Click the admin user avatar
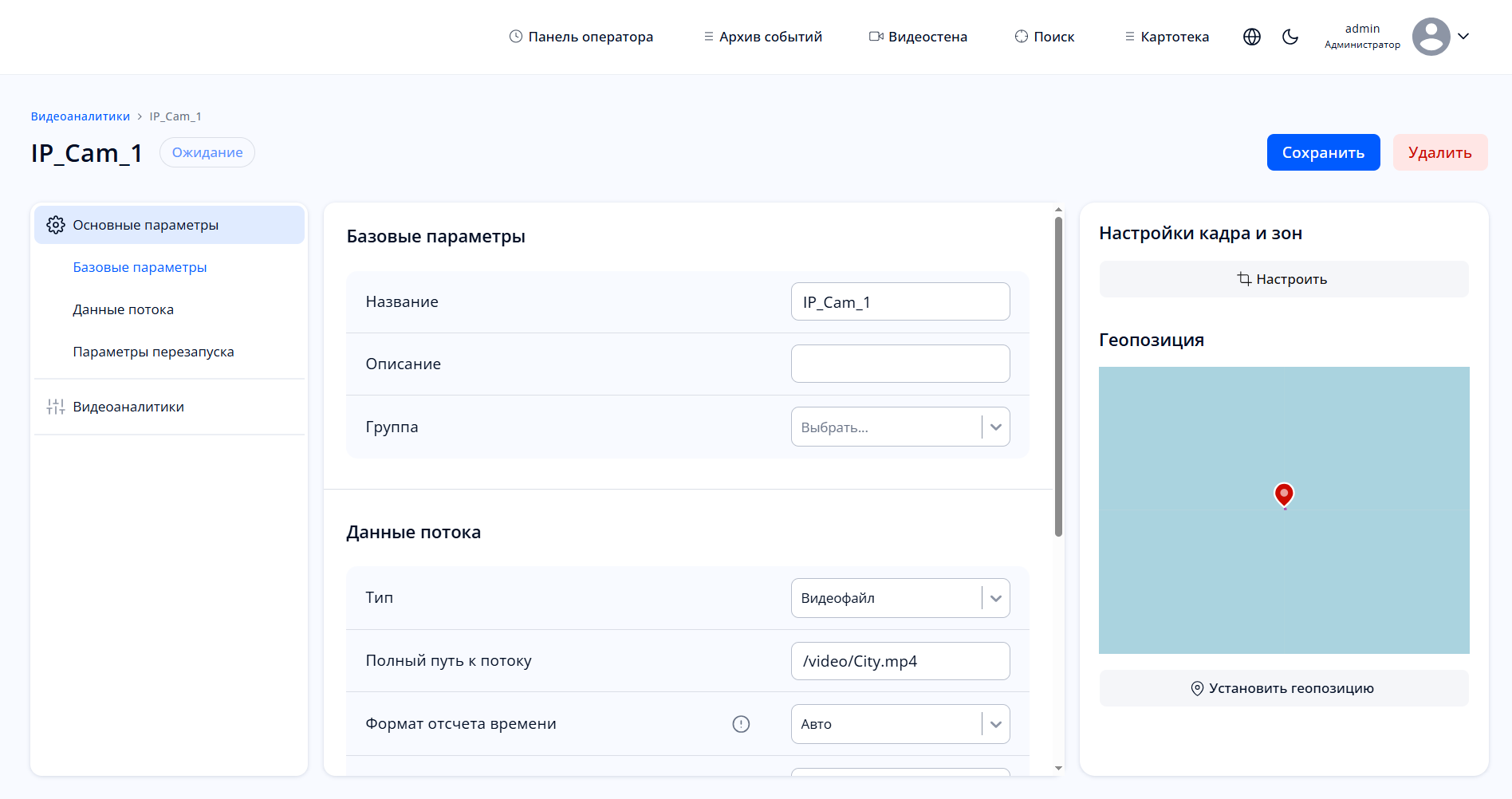The image size is (1512, 799). coord(1431,37)
